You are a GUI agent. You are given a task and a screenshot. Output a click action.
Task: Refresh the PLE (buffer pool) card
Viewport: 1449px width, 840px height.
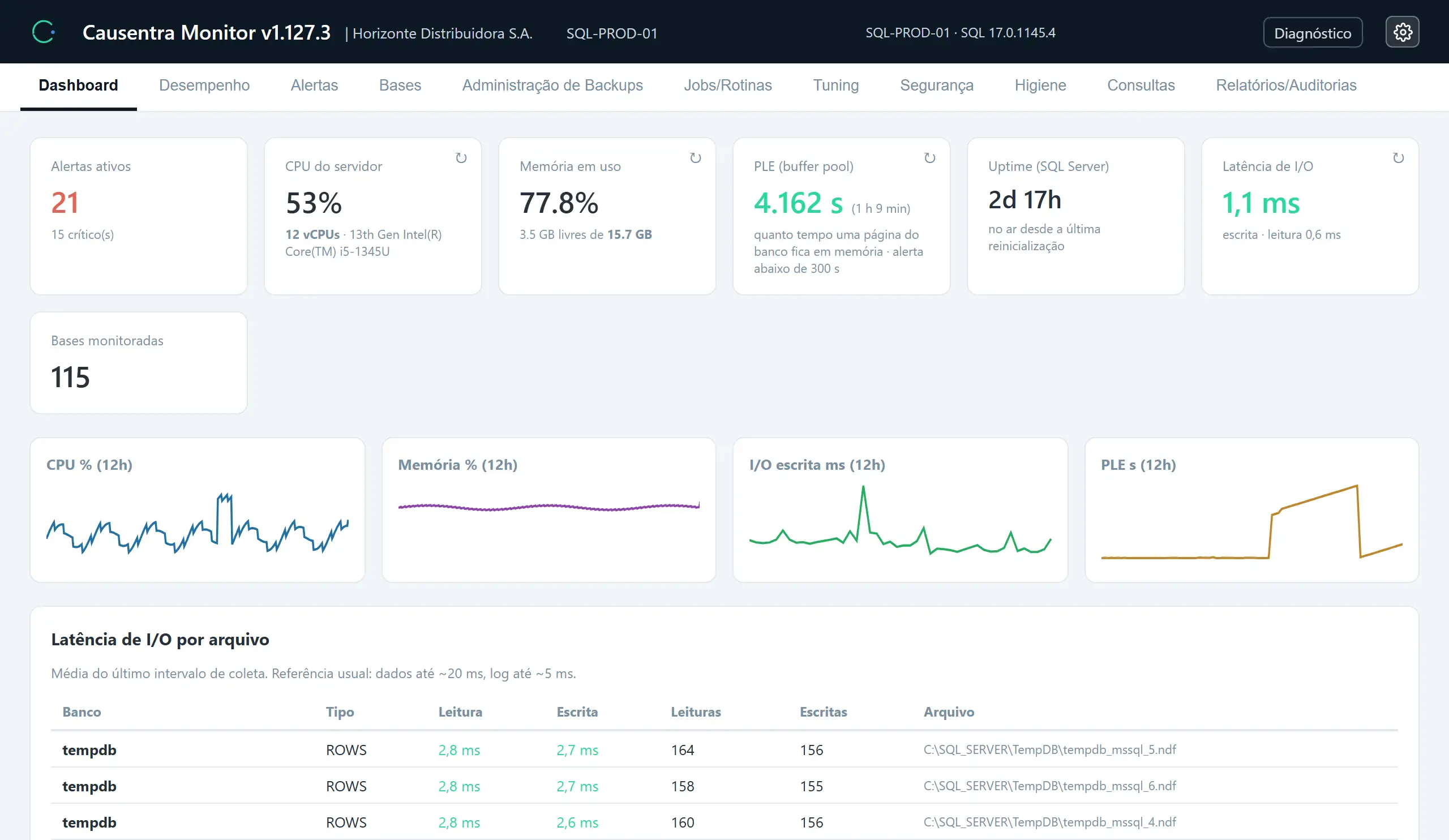coord(930,157)
